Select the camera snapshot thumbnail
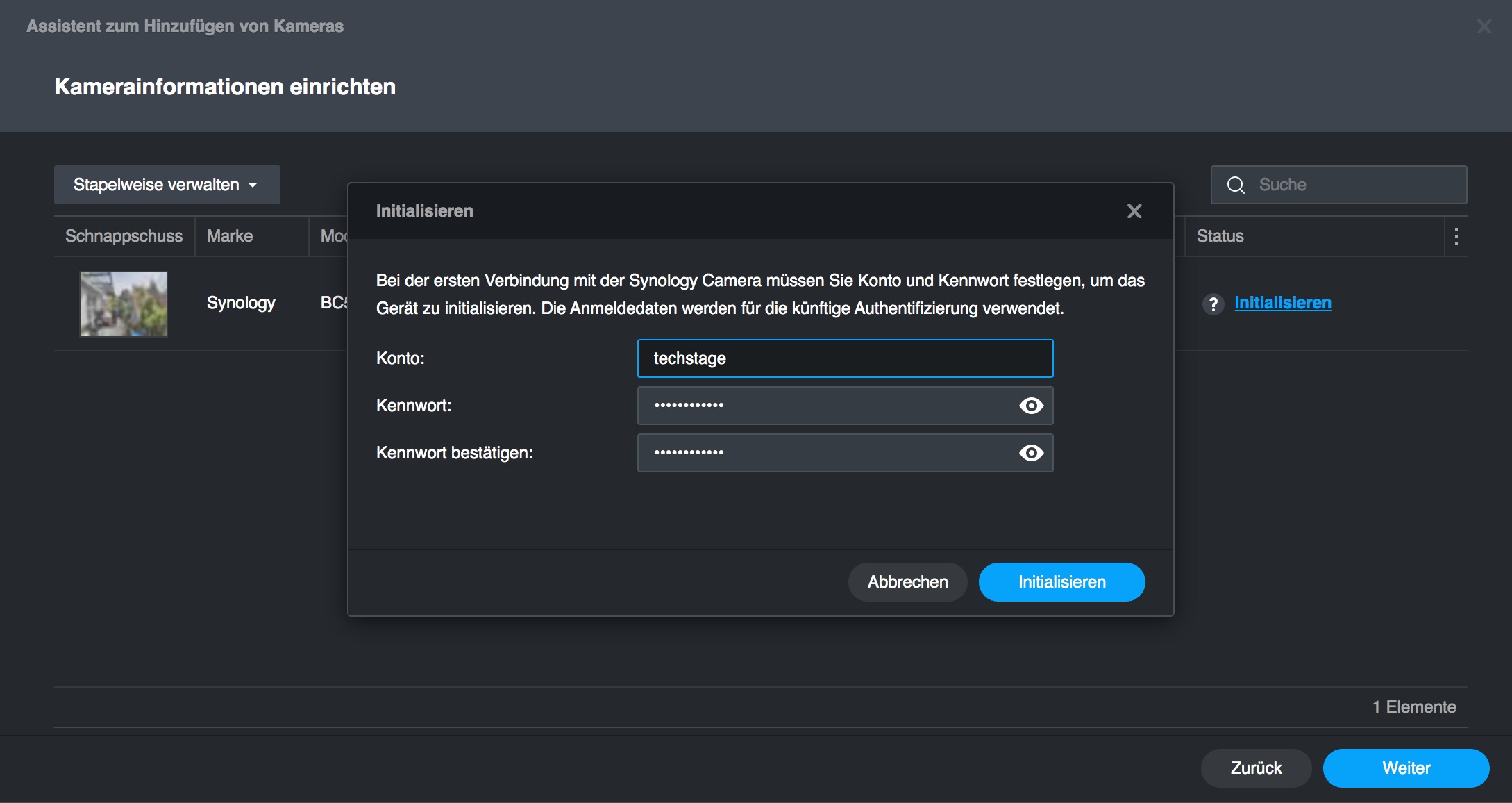This screenshot has width=1512, height=803. (x=124, y=304)
